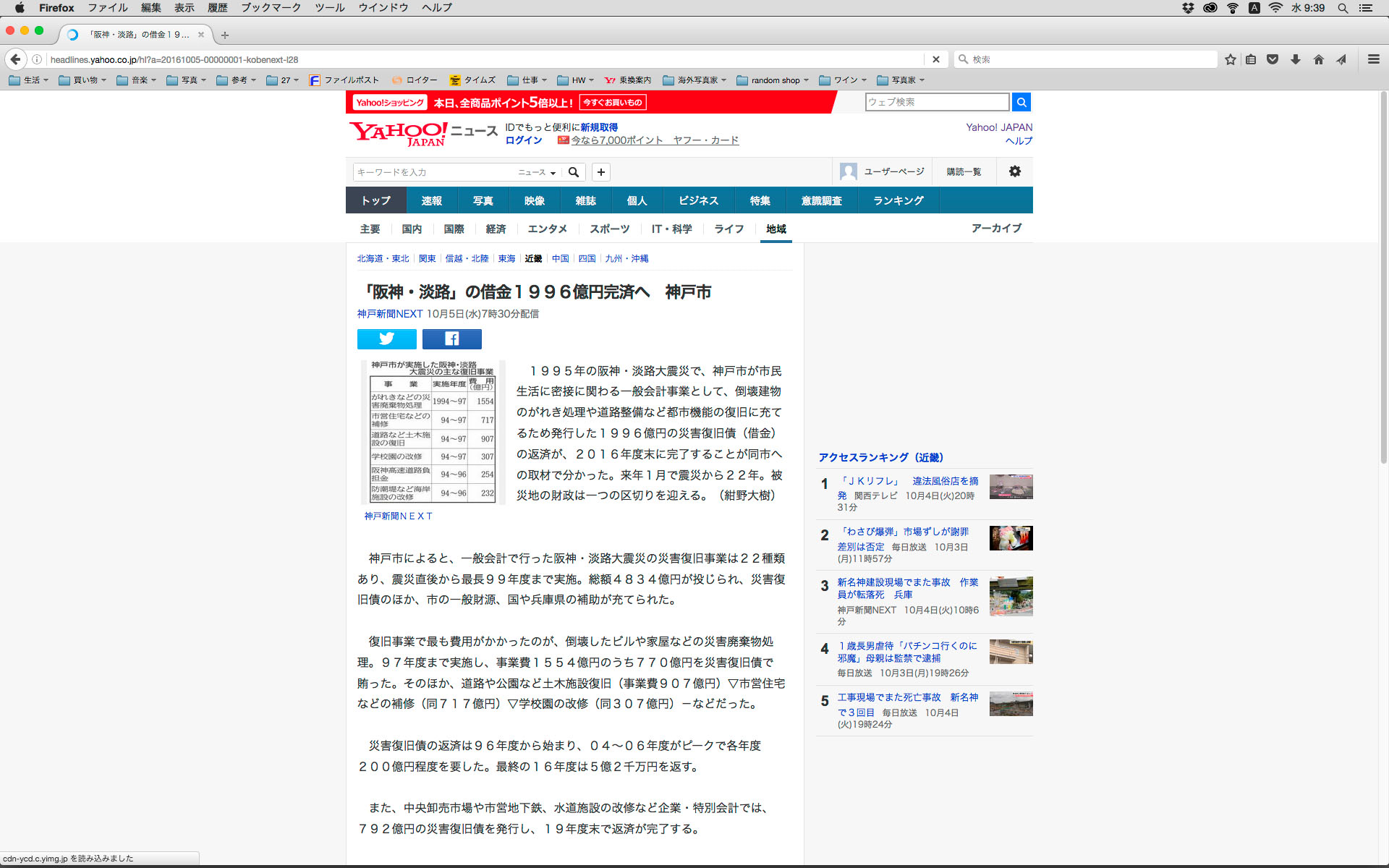Viewport: 1389px width, 868px height.
Task: Select the 経済 news category
Action: click(496, 229)
